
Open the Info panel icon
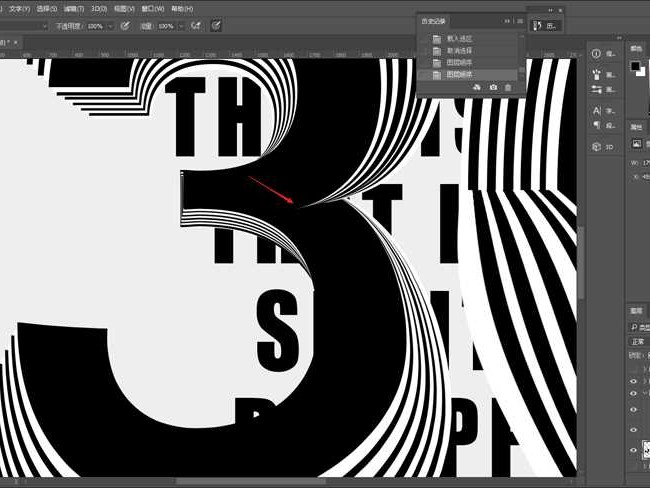[x=597, y=53]
